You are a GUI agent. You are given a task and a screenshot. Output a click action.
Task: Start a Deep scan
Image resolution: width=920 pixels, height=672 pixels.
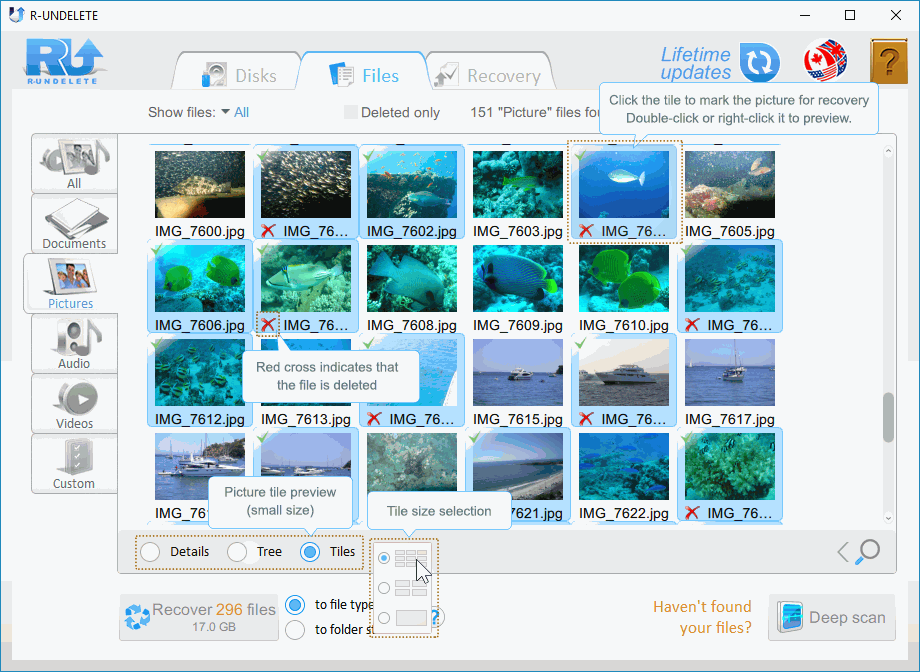831,617
